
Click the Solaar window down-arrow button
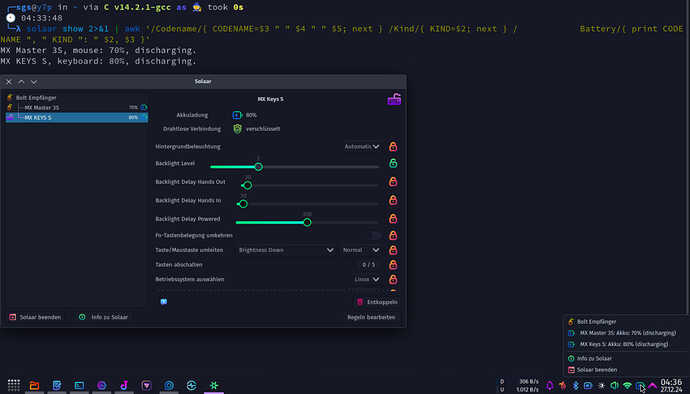click(x=34, y=82)
